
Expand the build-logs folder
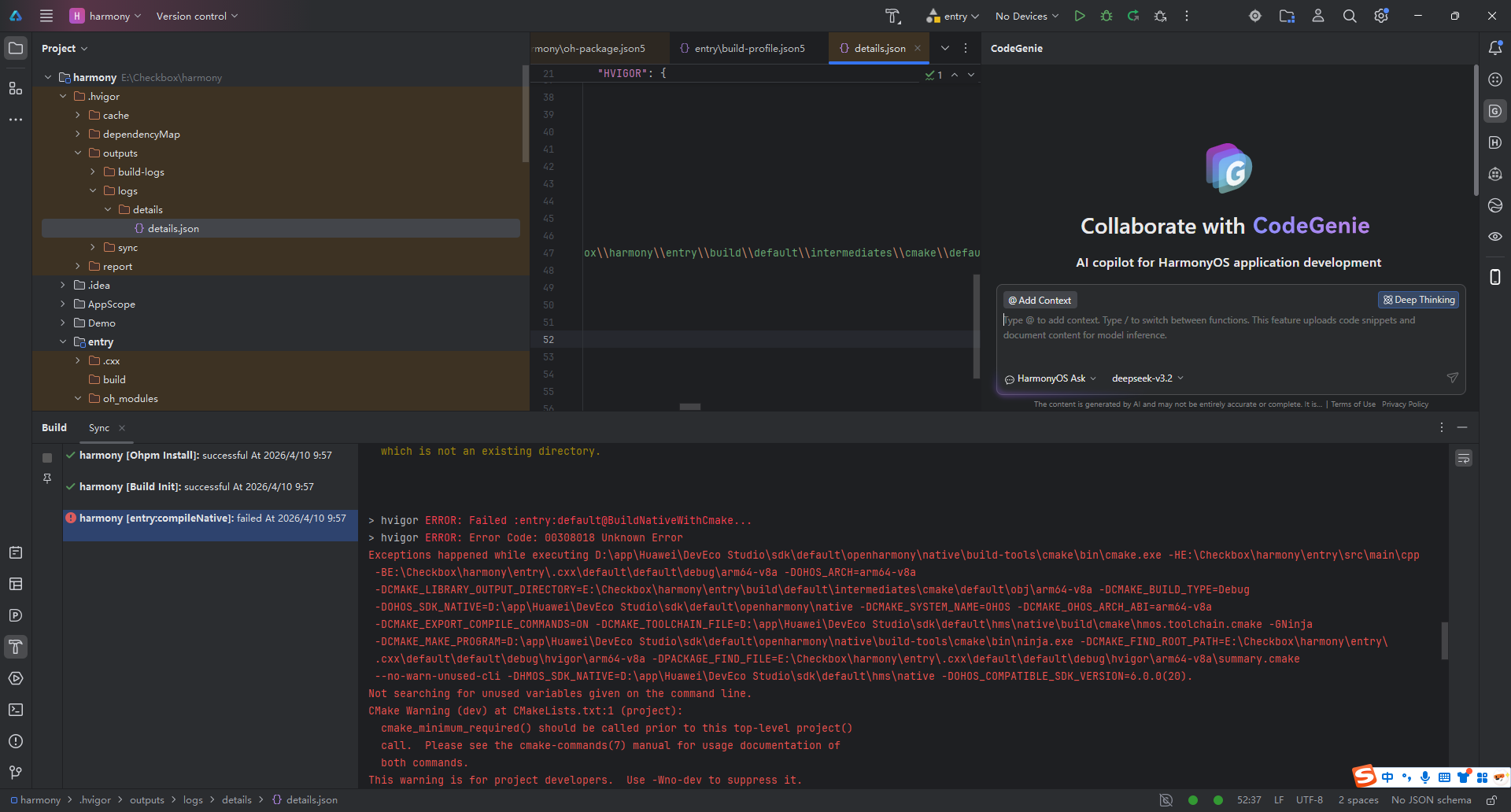tap(93, 172)
